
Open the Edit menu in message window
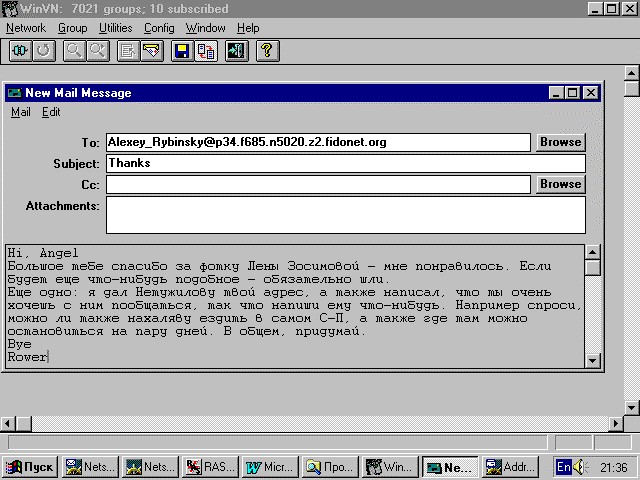coord(51,112)
